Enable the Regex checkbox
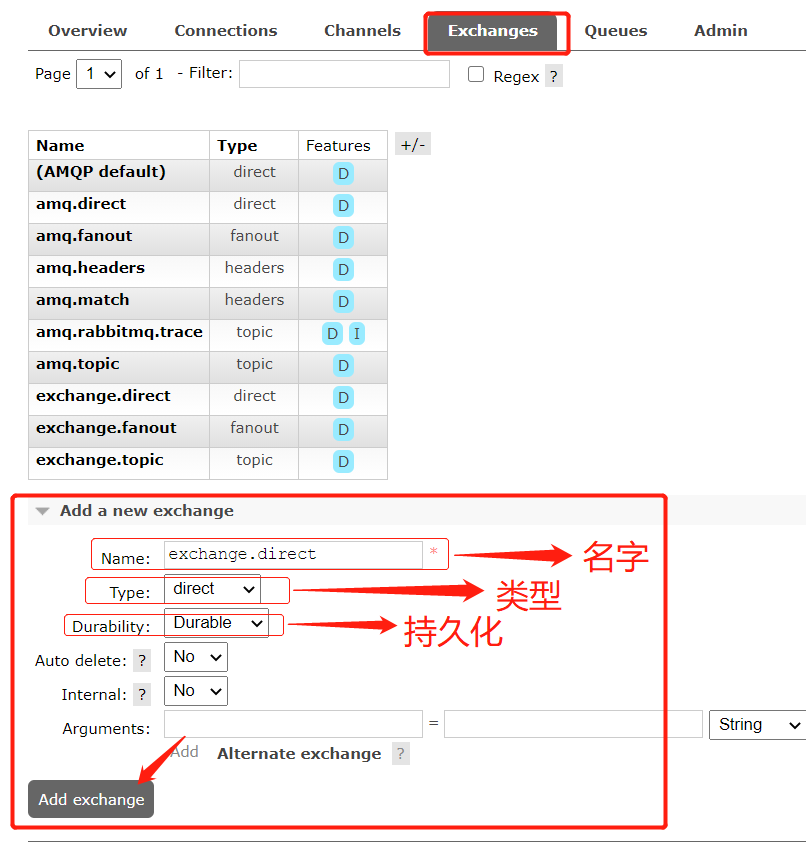The width and height of the screenshot is (806, 844). 476,74
